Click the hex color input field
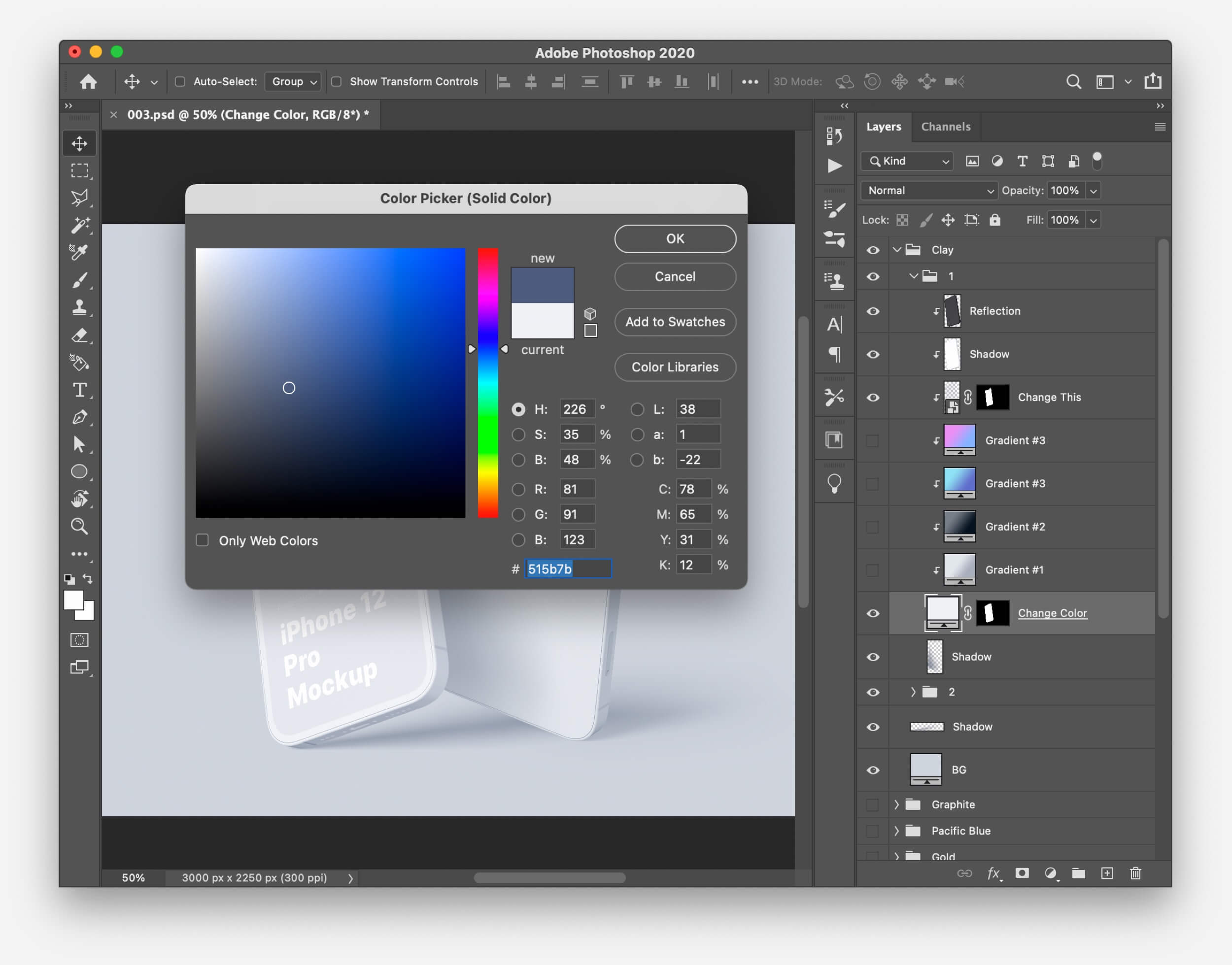 click(x=568, y=569)
